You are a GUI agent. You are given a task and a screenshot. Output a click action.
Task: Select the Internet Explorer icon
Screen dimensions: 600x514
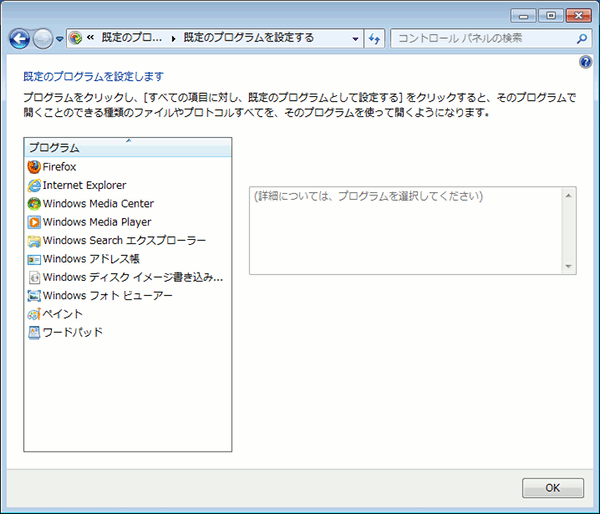(x=34, y=185)
